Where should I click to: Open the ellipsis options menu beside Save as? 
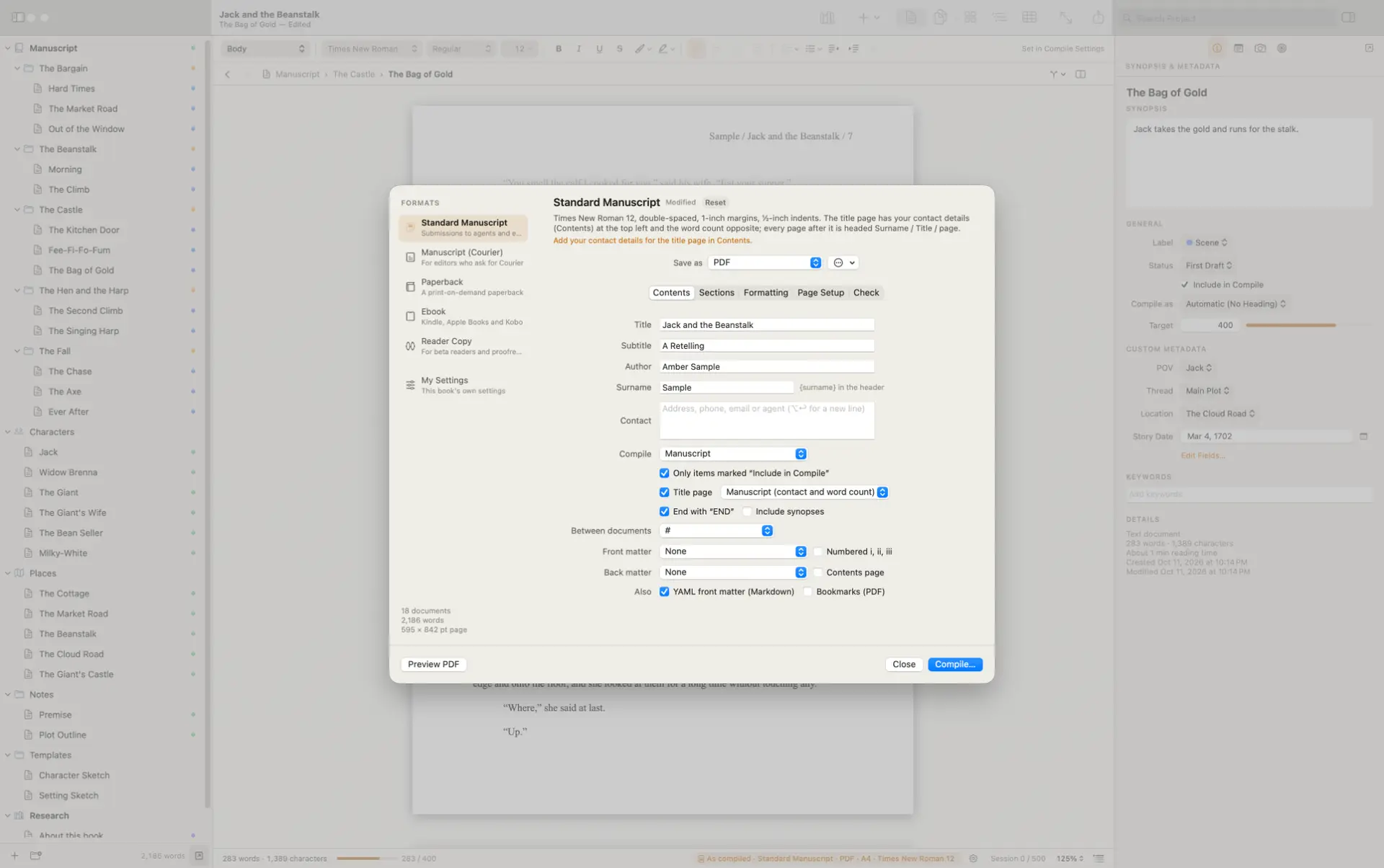tap(843, 263)
